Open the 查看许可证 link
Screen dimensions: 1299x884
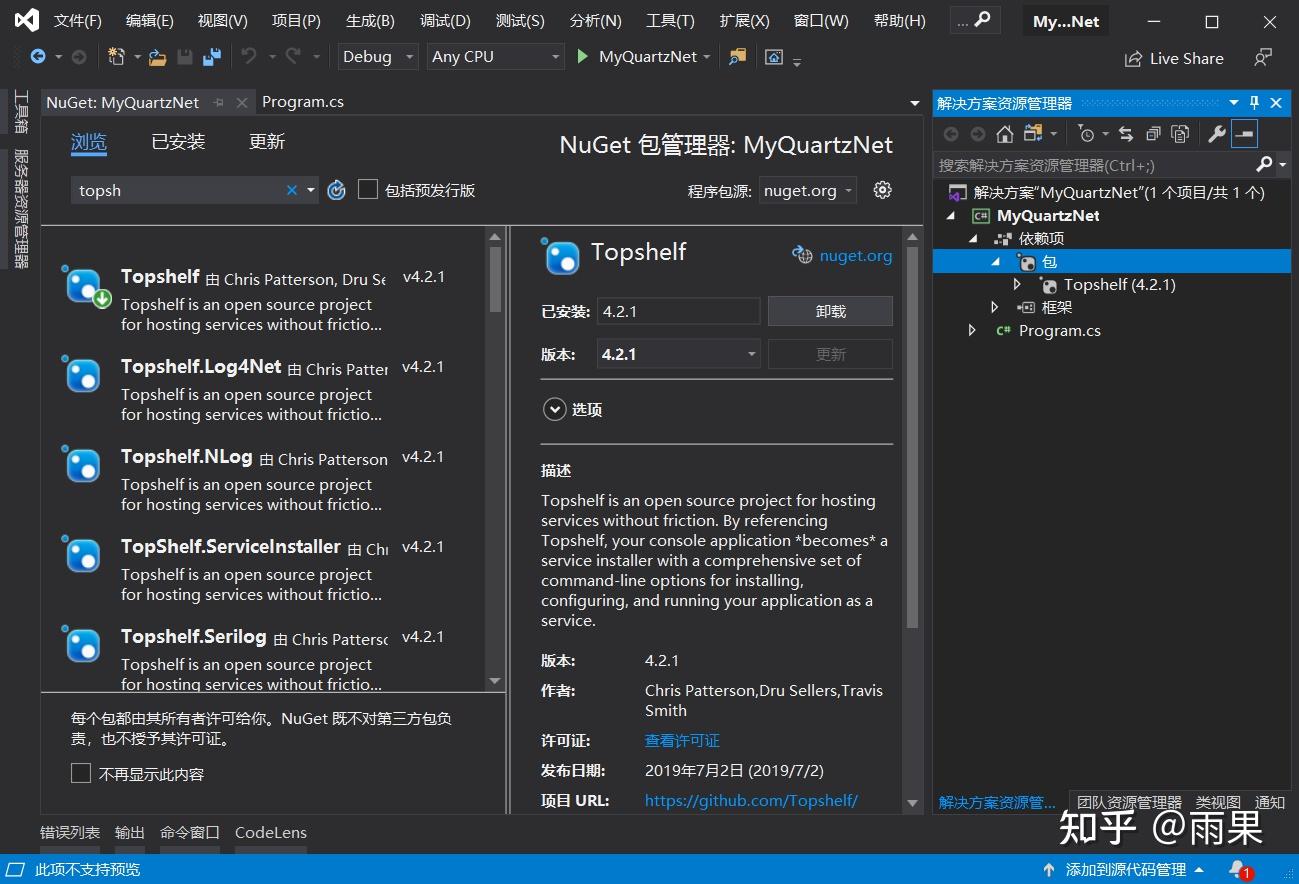682,740
